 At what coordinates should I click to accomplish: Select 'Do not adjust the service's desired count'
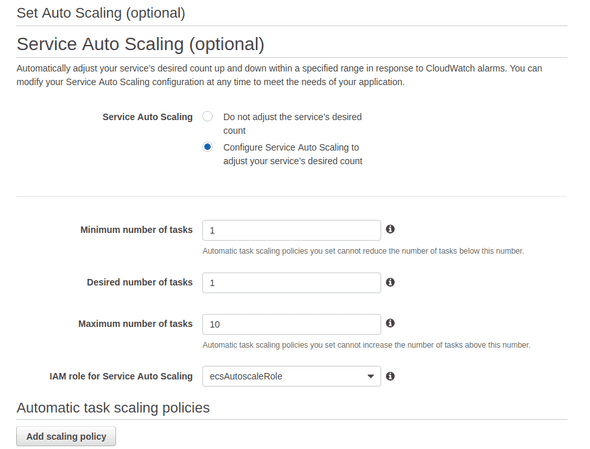click(207, 116)
